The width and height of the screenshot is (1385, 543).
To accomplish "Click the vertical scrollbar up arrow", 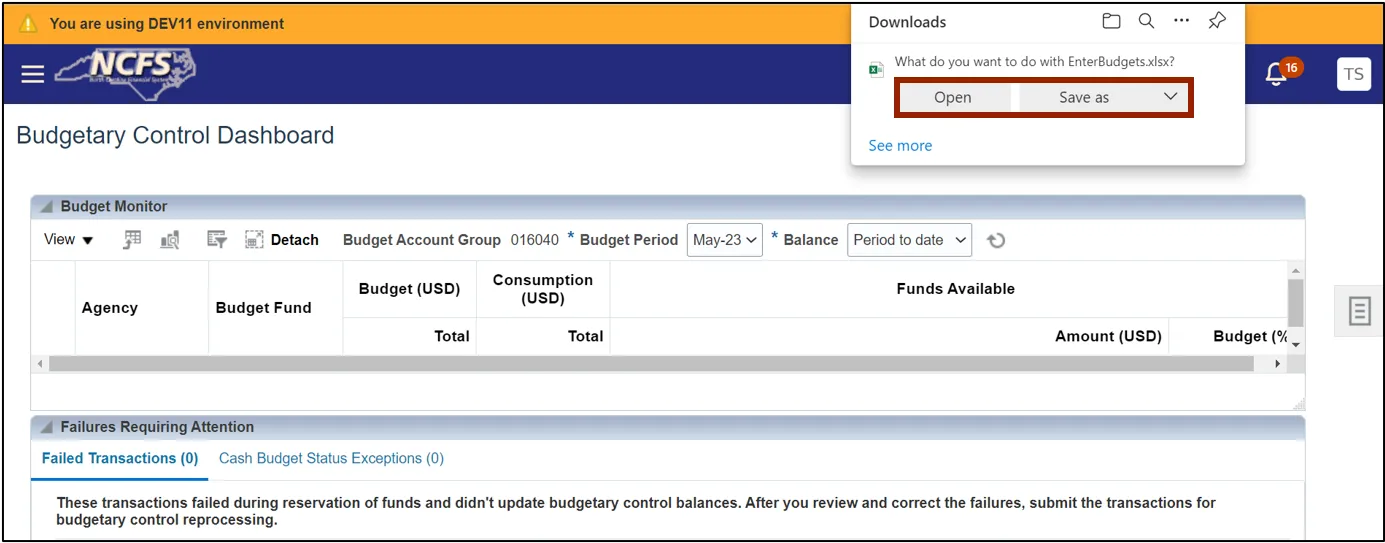I will click(x=1296, y=270).
